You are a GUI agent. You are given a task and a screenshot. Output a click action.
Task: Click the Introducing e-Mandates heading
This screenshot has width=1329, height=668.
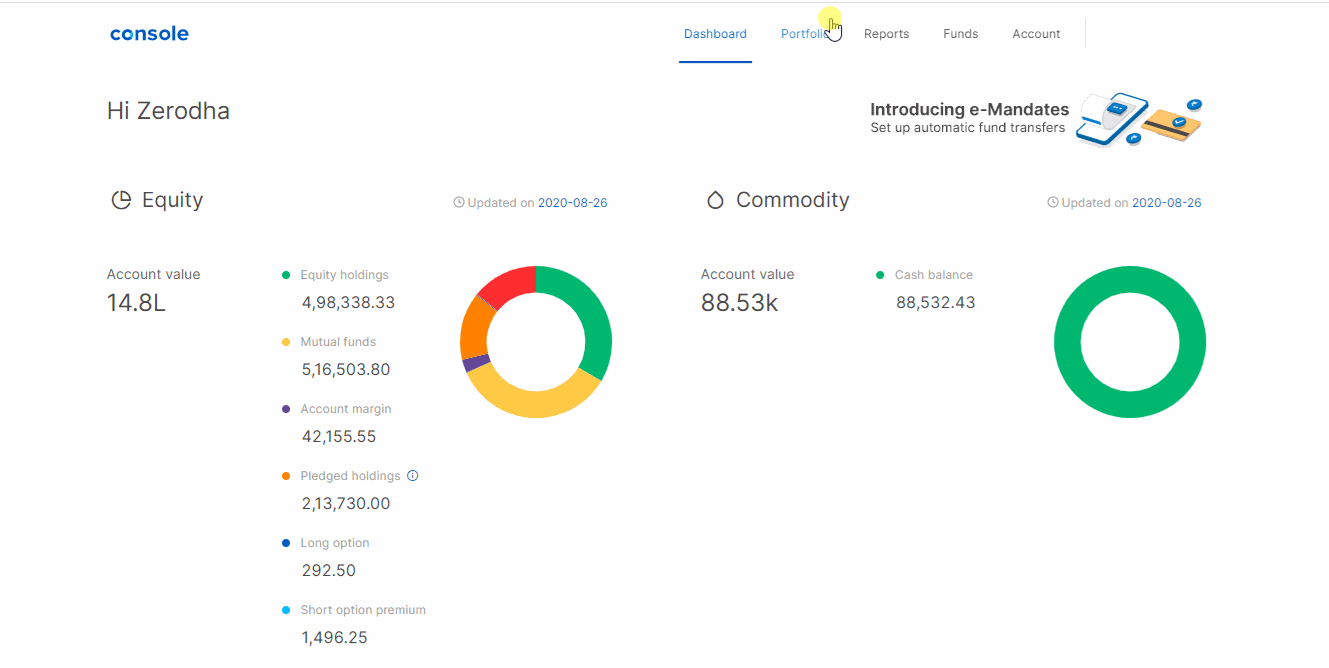coord(969,110)
